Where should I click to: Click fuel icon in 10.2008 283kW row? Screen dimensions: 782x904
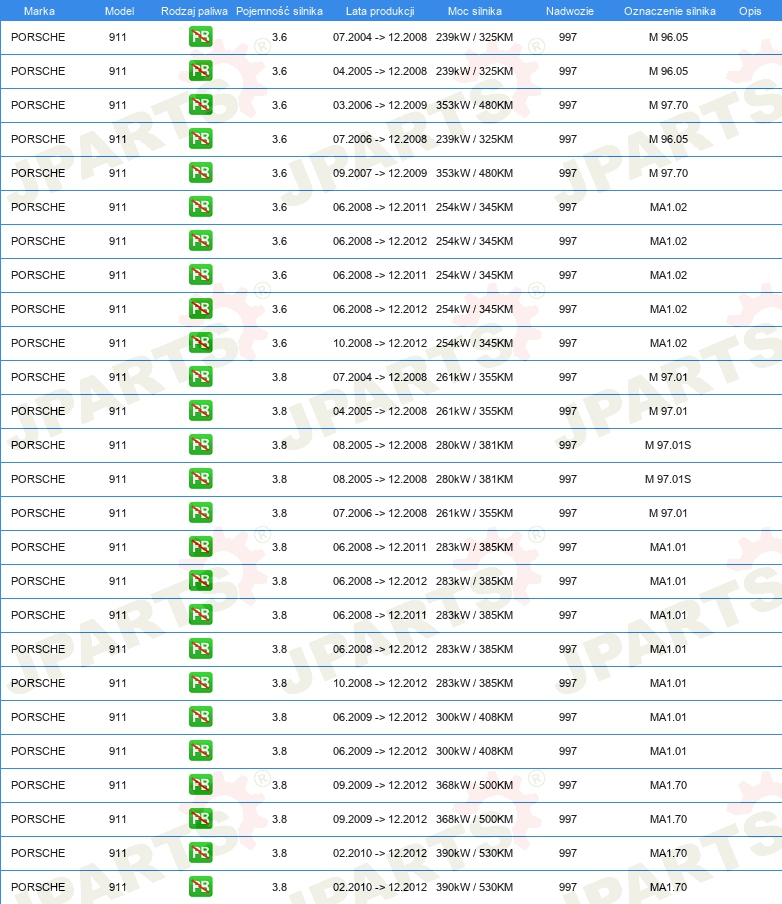201,683
